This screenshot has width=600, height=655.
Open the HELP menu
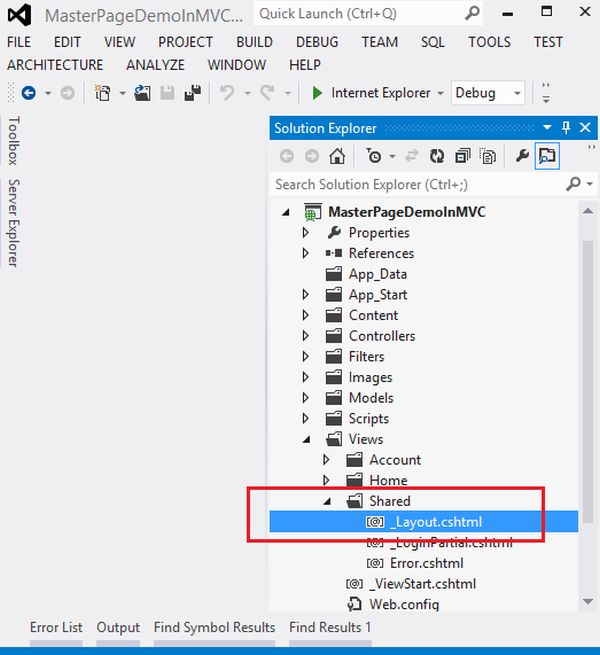pos(305,65)
